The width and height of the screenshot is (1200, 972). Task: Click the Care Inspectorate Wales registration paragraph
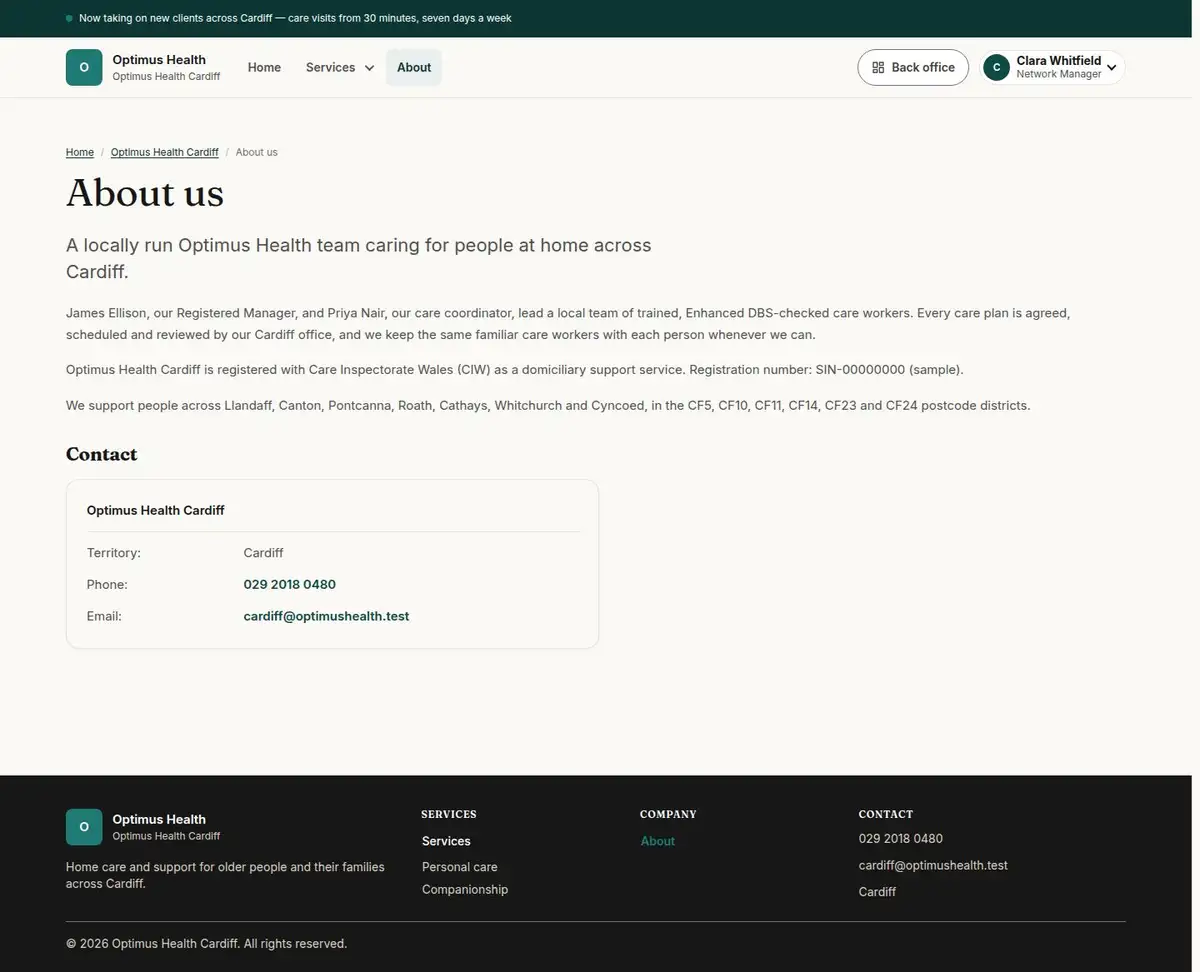(x=515, y=369)
